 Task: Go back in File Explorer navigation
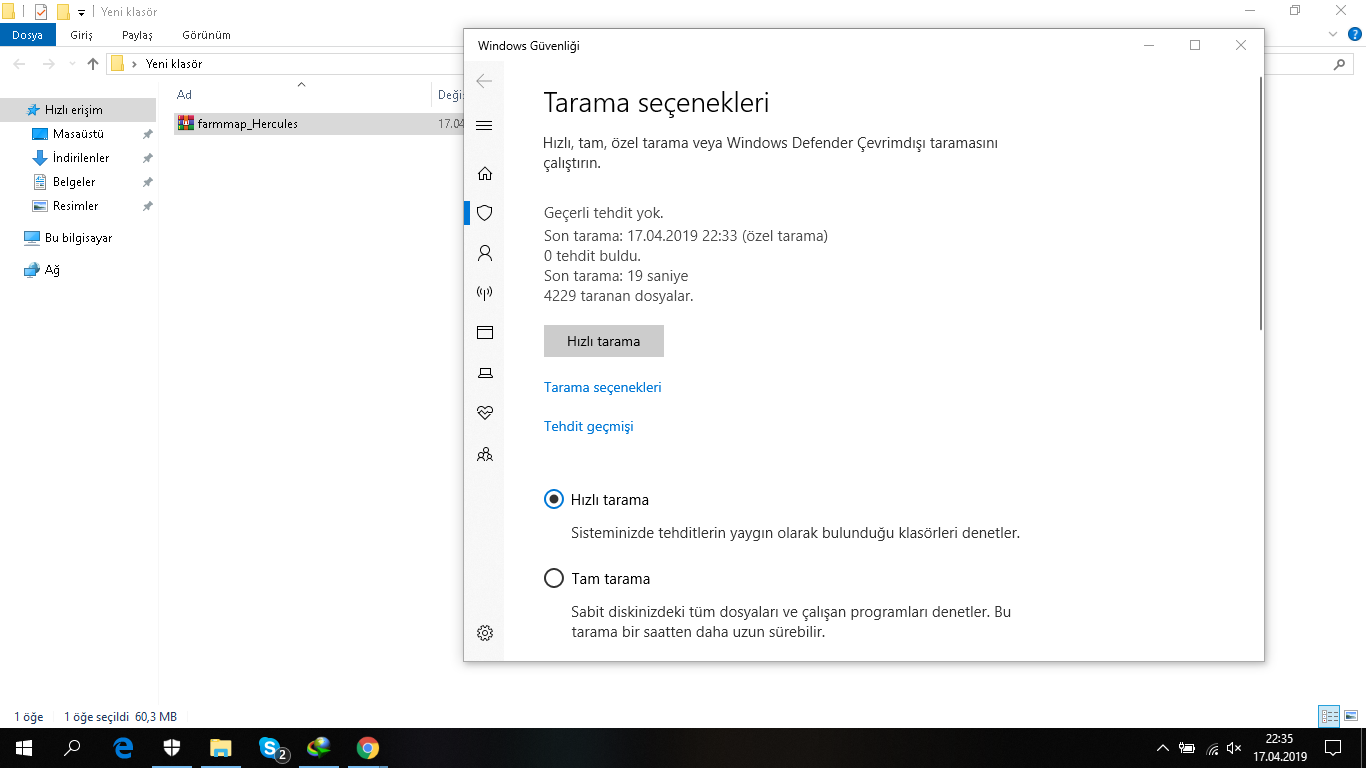pos(20,64)
